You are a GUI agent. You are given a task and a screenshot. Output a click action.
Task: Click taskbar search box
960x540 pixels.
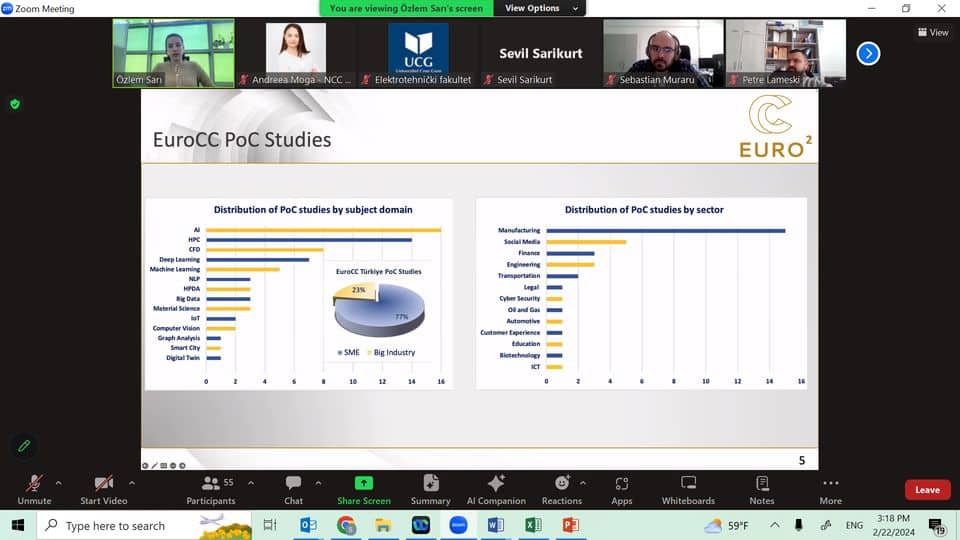[x=144, y=525]
